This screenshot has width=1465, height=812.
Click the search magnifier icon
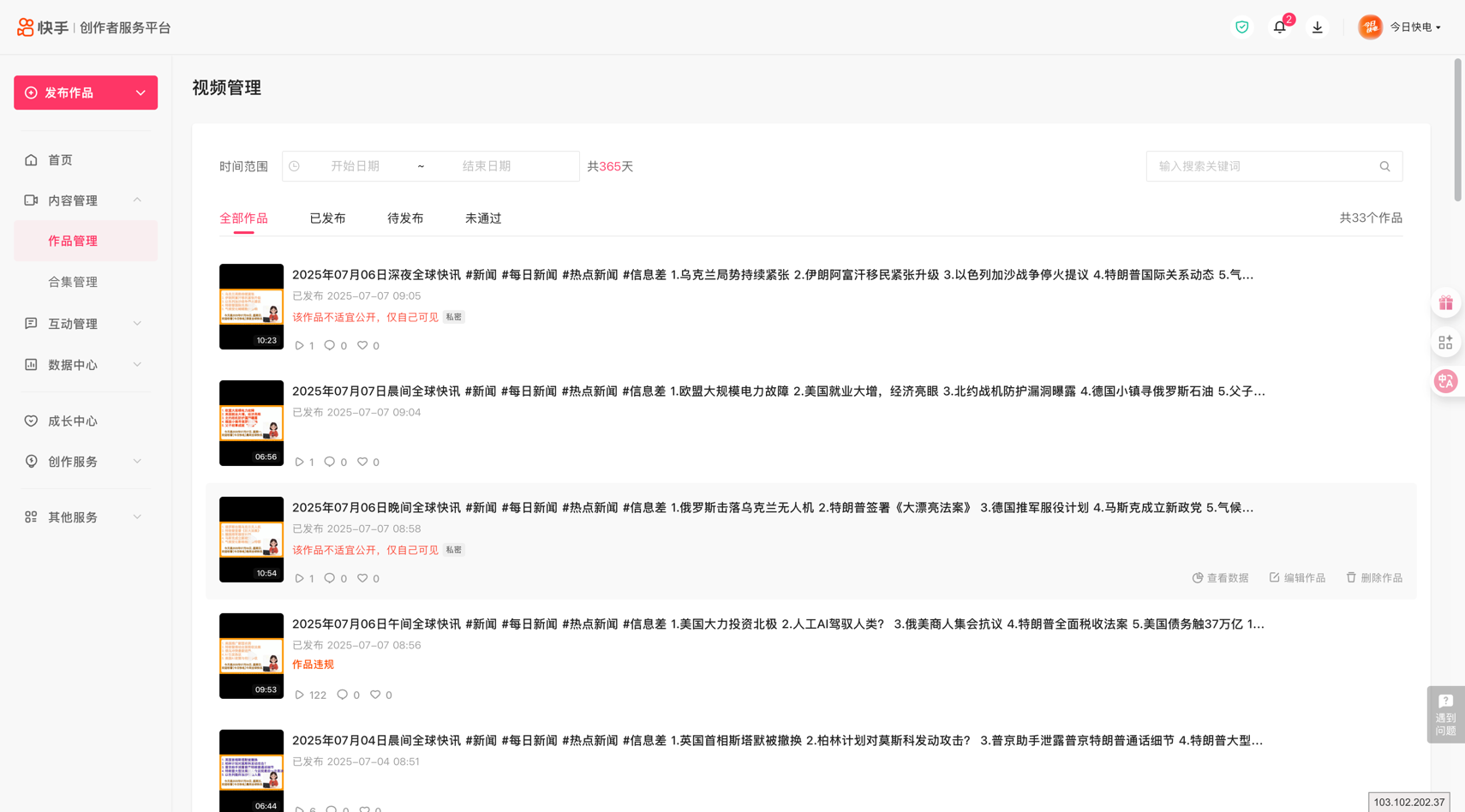(x=1384, y=166)
